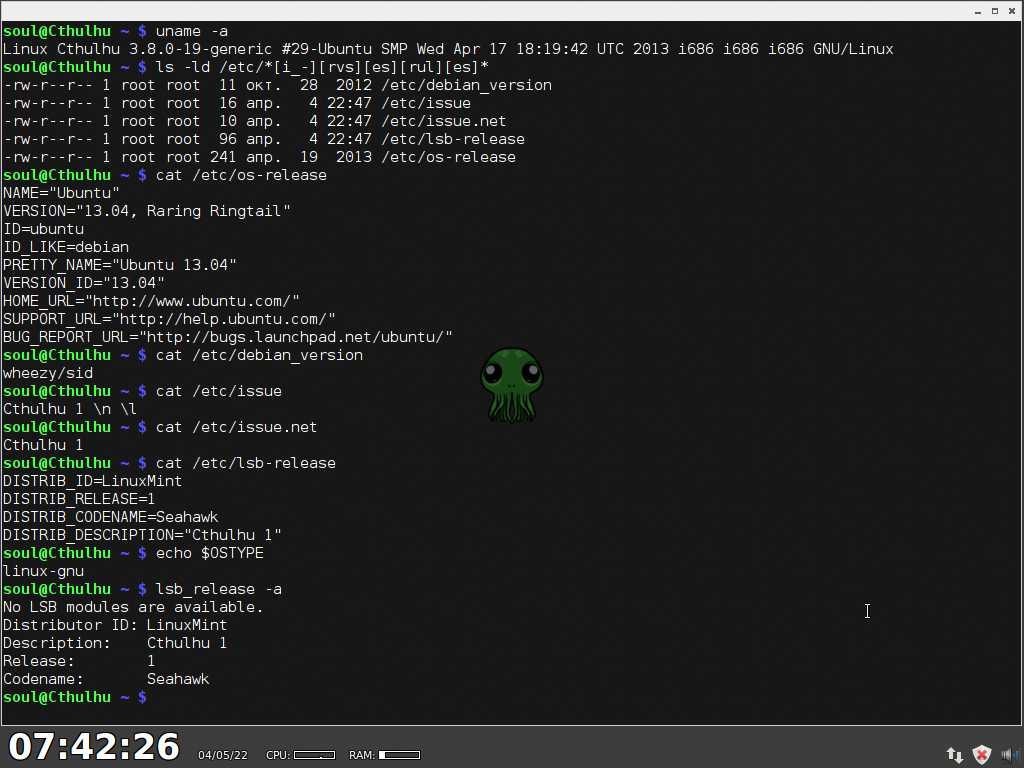The width and height of the screenshot is (1024, 768).
Task: Click 'No LSB modules are available.' line
Action: pyautogui.click(x=133, y=607)
